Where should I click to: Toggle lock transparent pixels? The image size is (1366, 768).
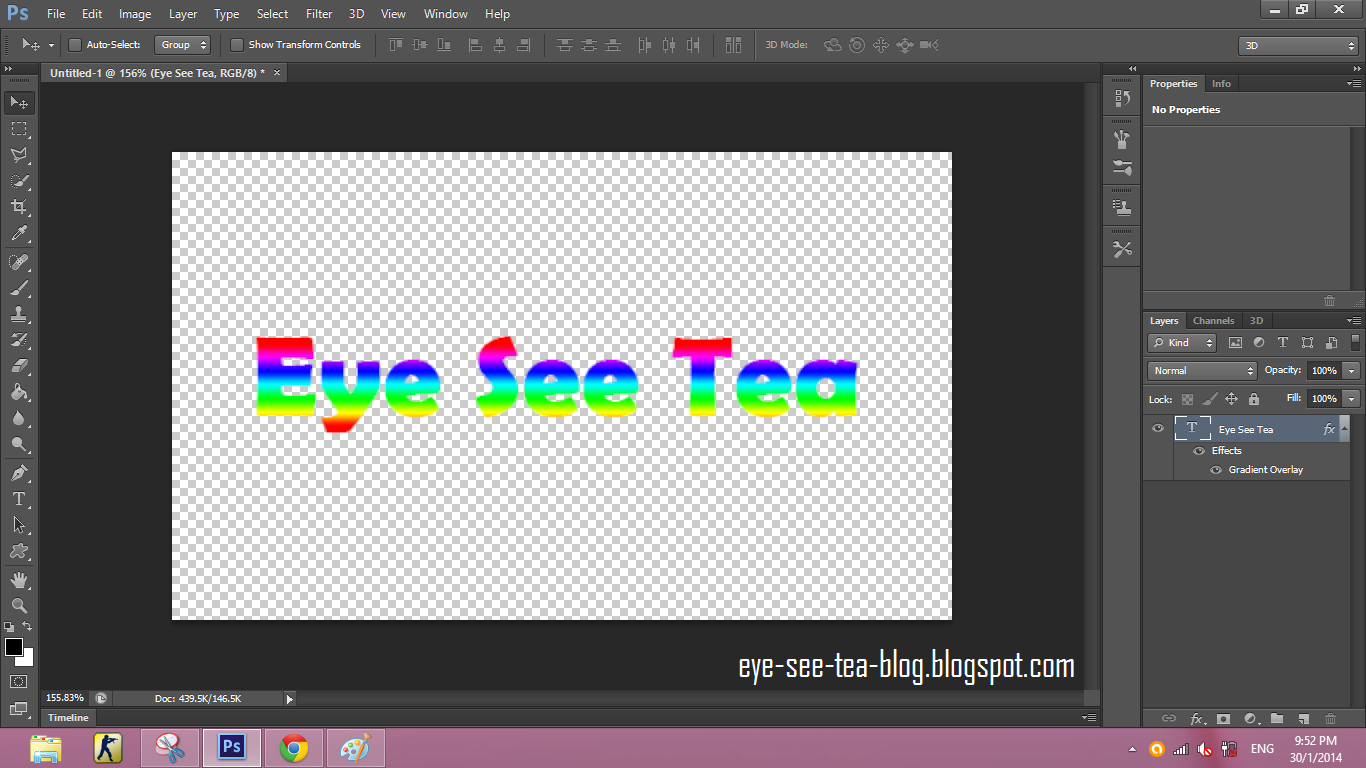[1188, 399]
